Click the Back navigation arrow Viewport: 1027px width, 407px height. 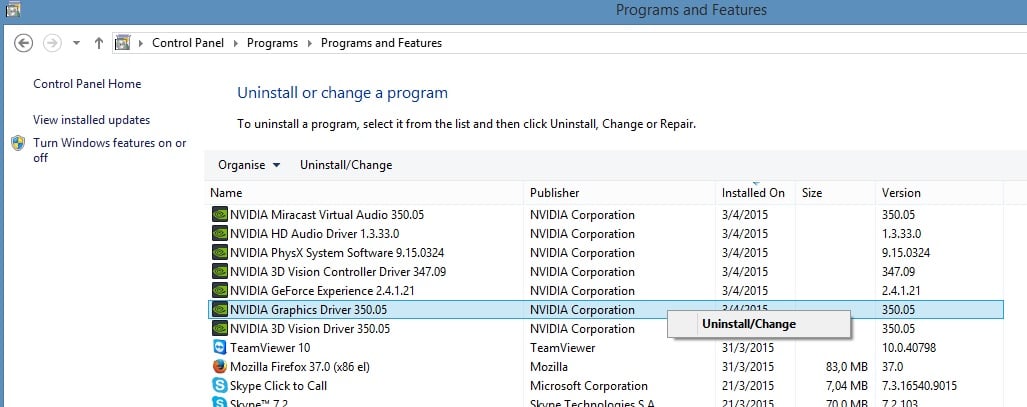(x=24, y=43)
